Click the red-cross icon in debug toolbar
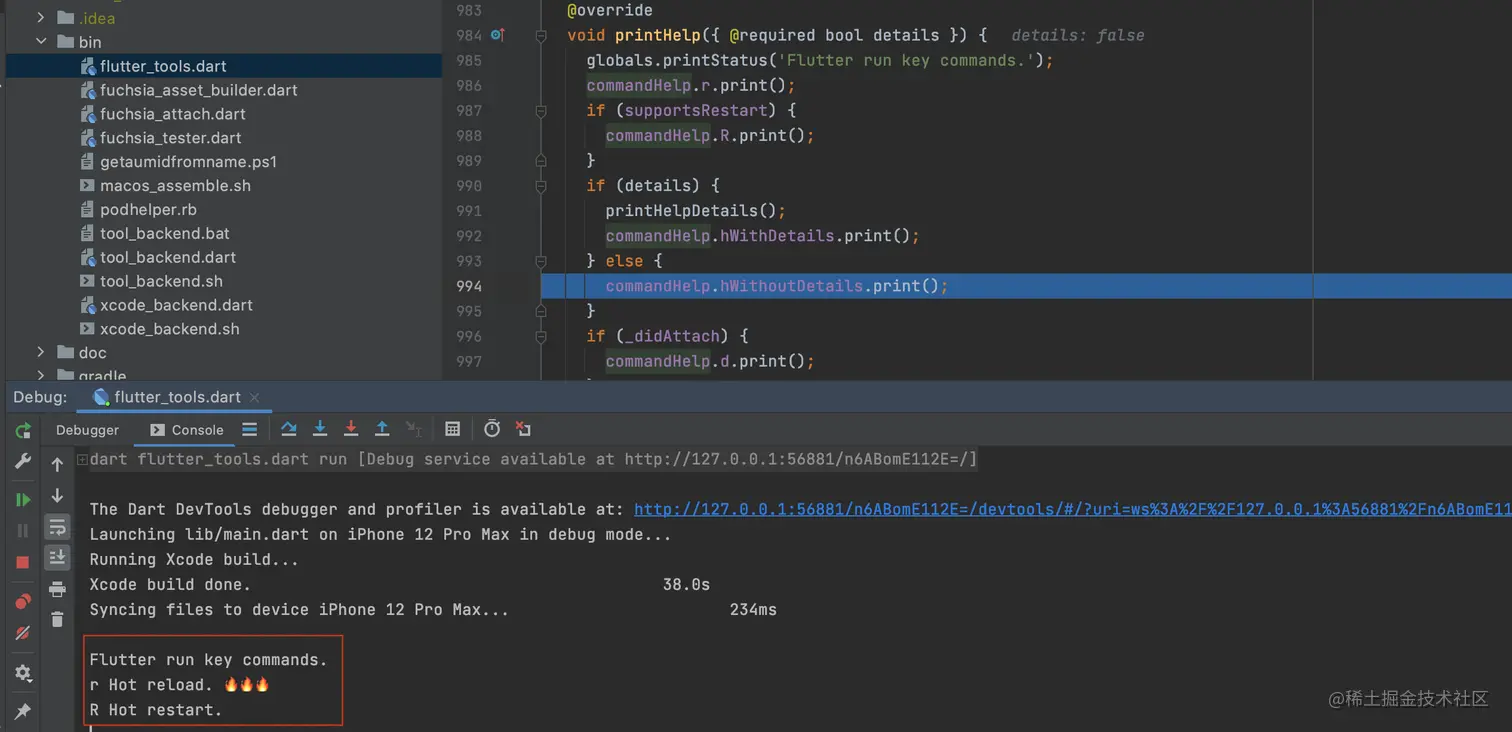This screenshot has width=1512, height=732. 523,429
